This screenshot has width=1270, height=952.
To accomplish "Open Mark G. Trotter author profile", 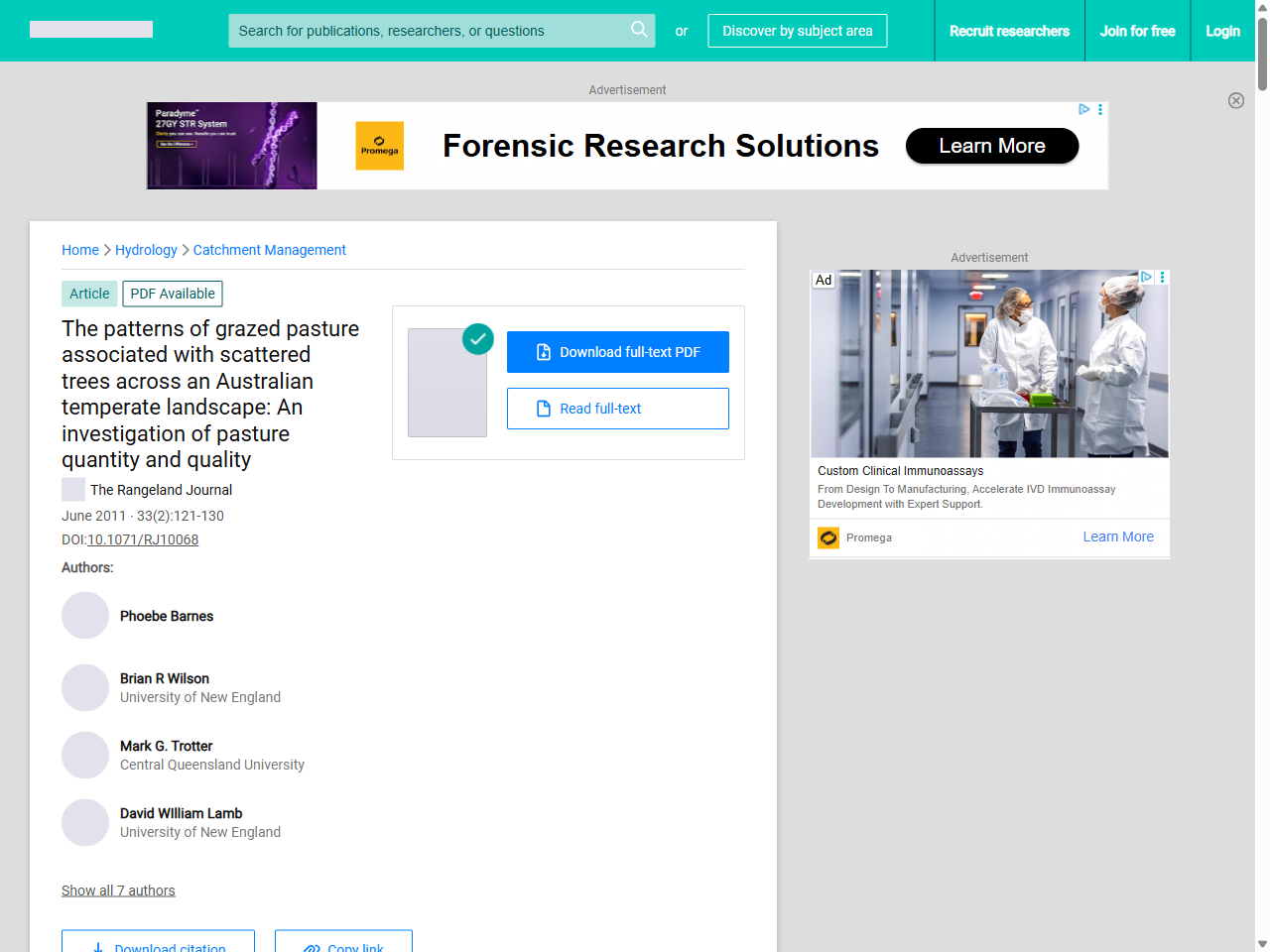I will [167, 746].
